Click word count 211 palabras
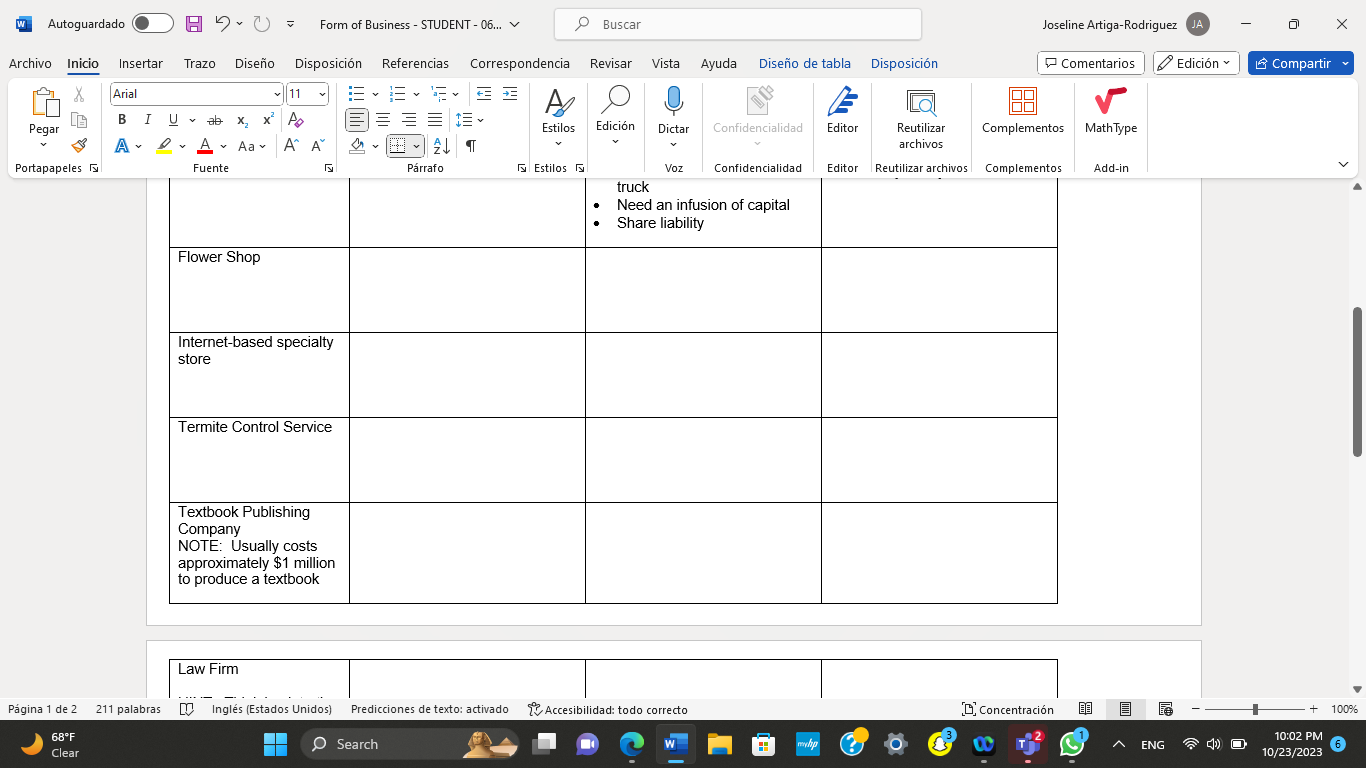 coord(128,709)
